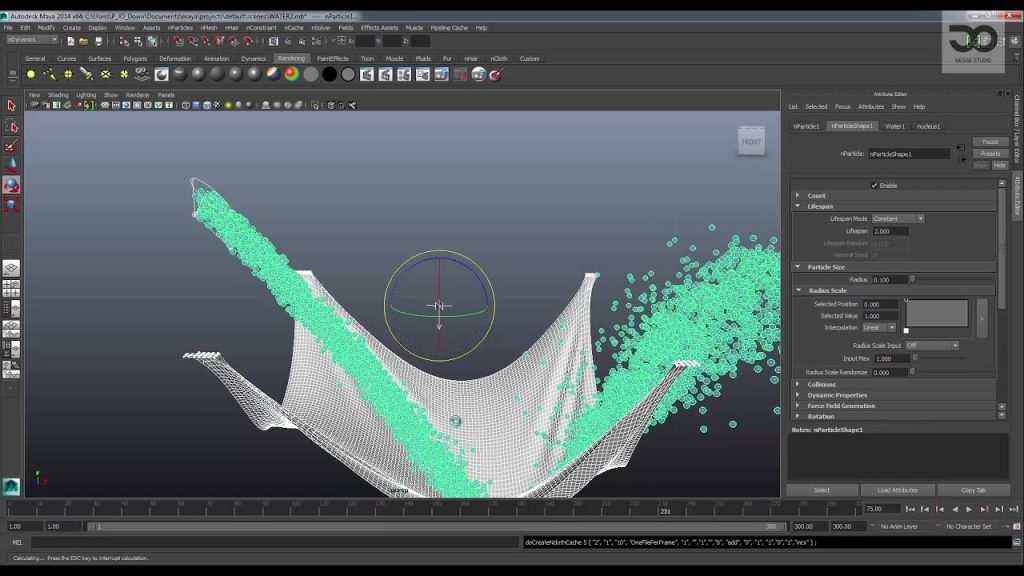Open the Radius Scale Input dropdown

[932, 345]
